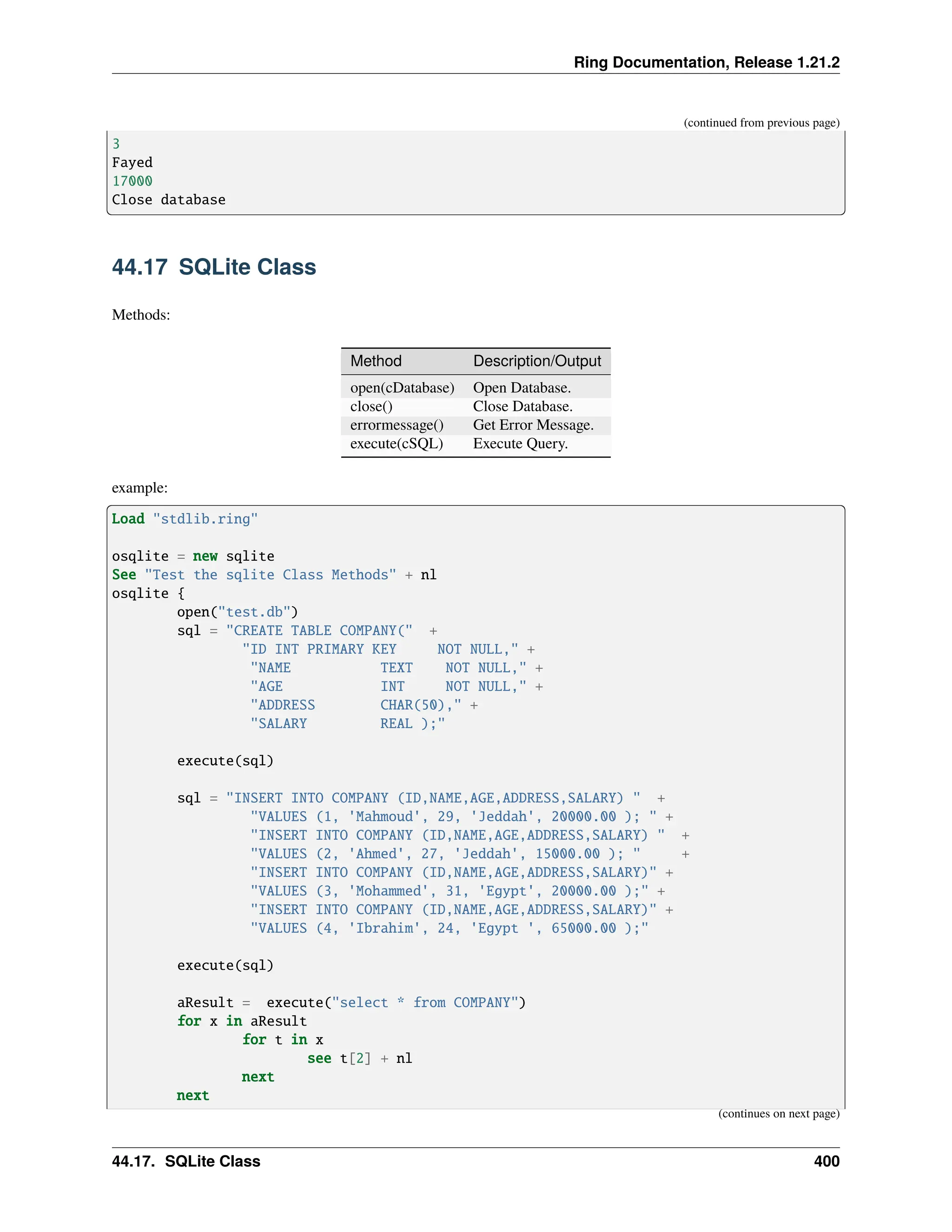Viewport: 952px width, 1232px height.
Task: Click the 'see t[2] + nl' statement
Action: (x=359, y=1059)
